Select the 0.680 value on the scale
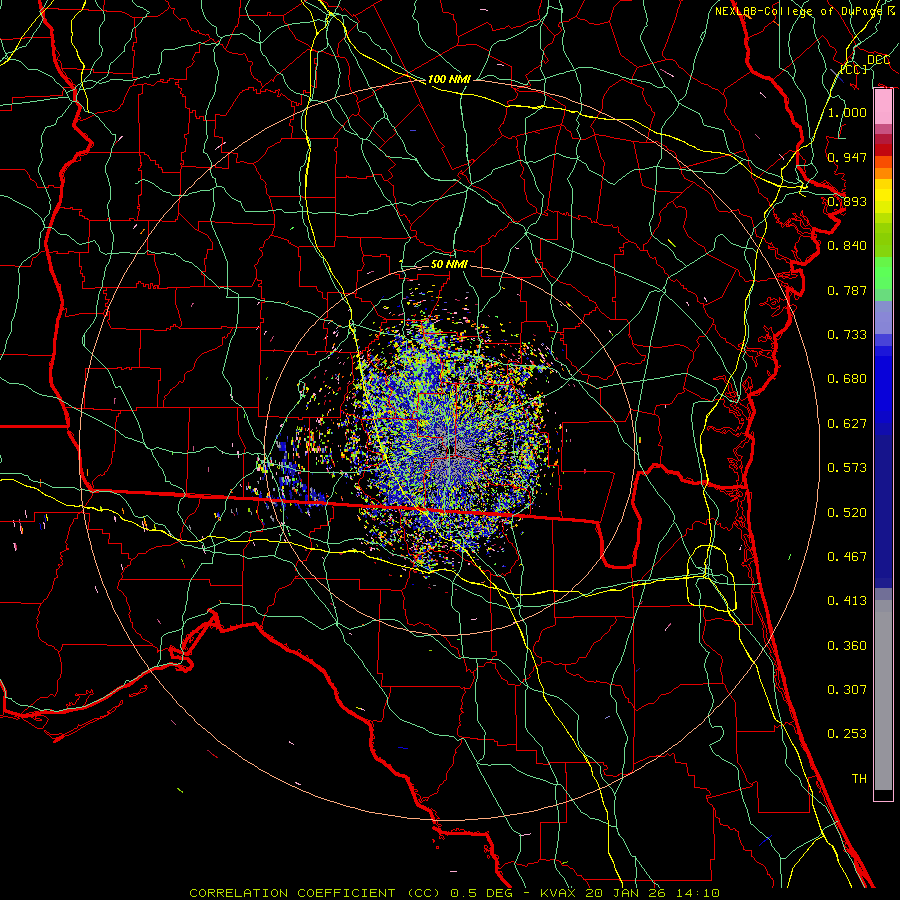Viewport: 900px width, 900px height. click(847, 379)
